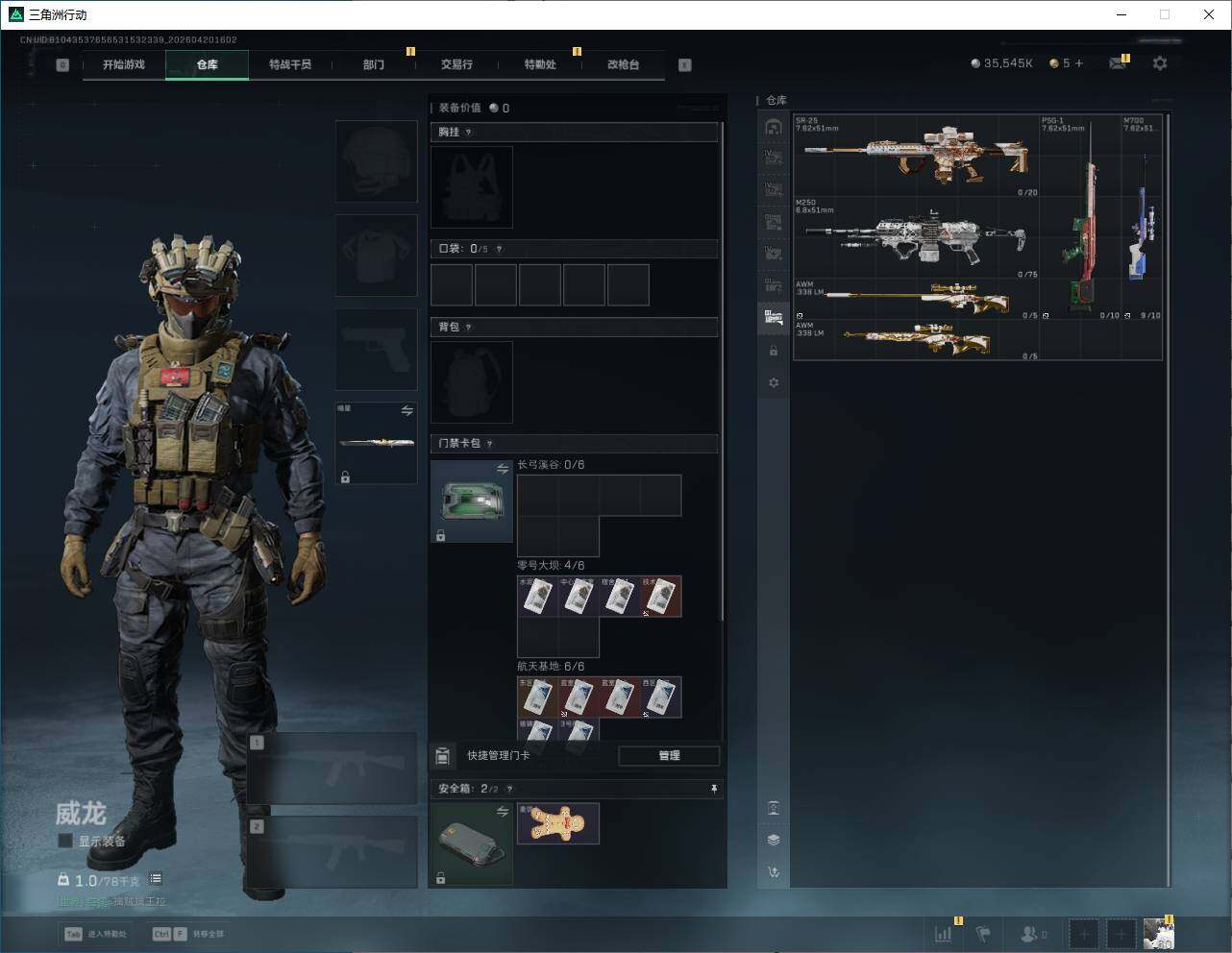Click the first empty team slot plus button

tap(1084, 934)
